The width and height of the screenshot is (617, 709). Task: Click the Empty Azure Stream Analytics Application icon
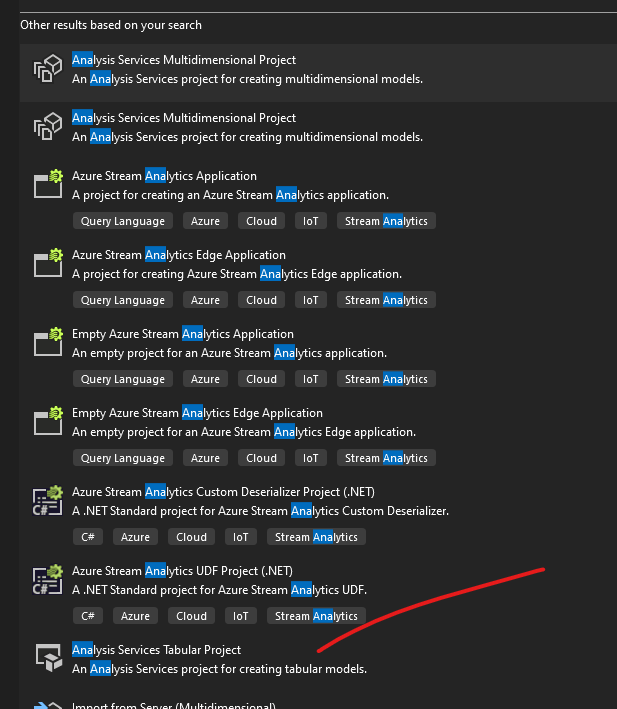tap(48, 342)
